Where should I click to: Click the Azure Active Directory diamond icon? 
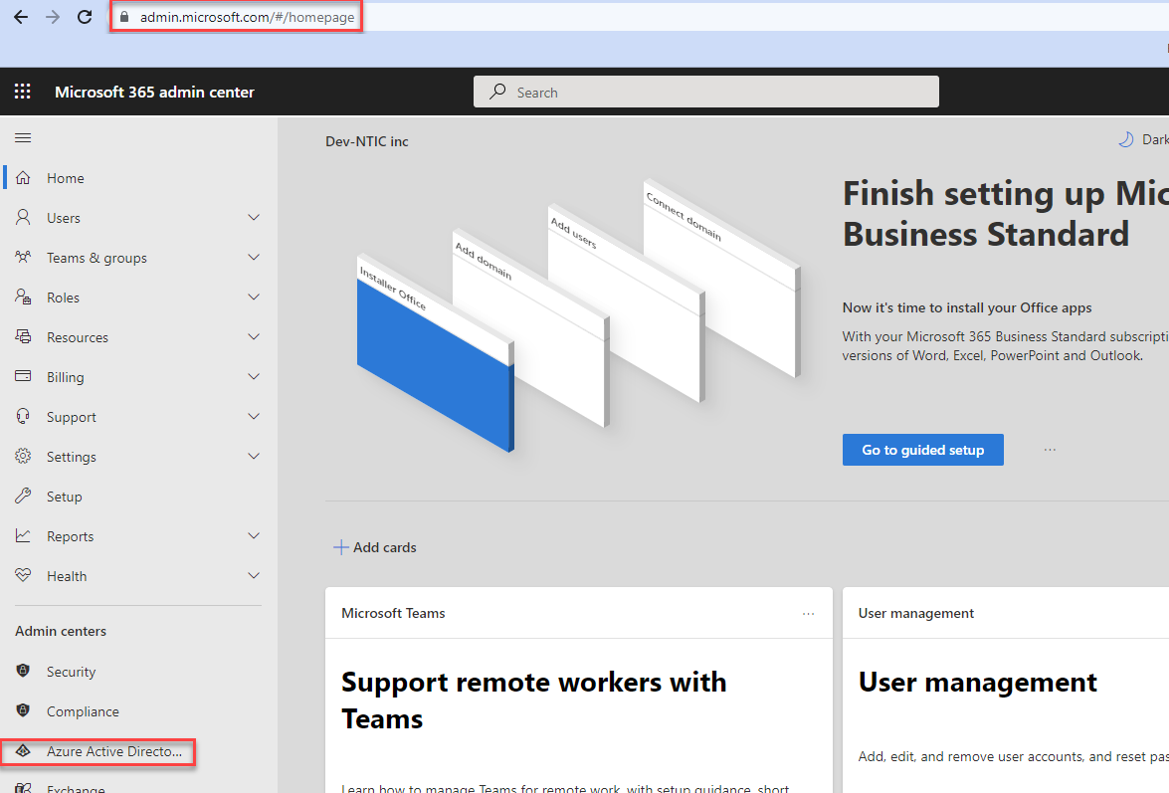[23, 751]
